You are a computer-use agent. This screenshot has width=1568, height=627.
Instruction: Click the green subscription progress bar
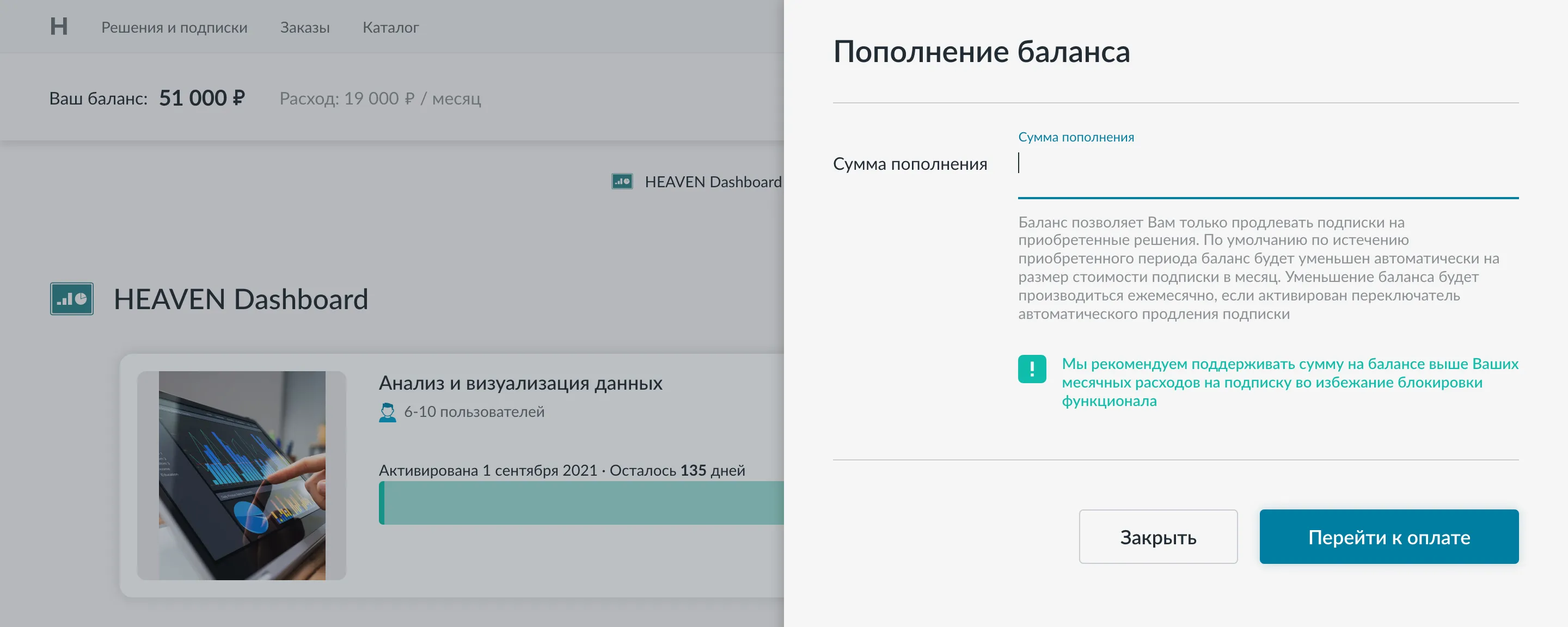580,503
